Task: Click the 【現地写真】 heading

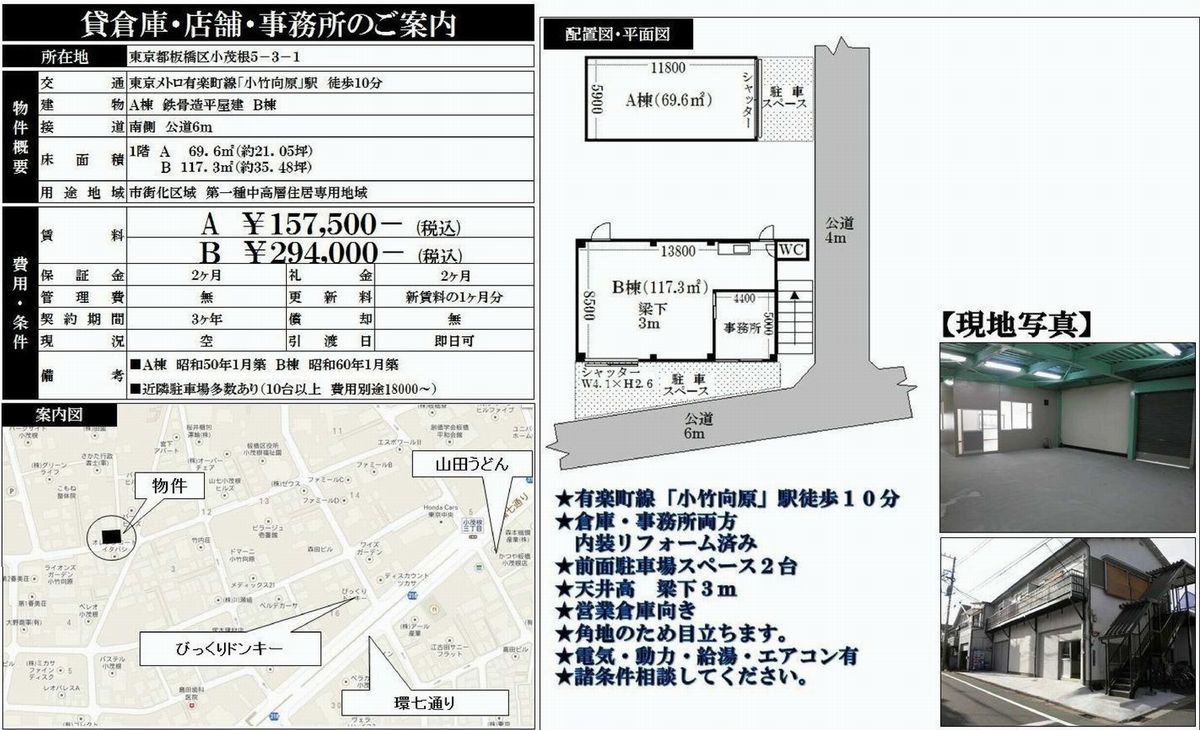Action: pos(1015,323)
